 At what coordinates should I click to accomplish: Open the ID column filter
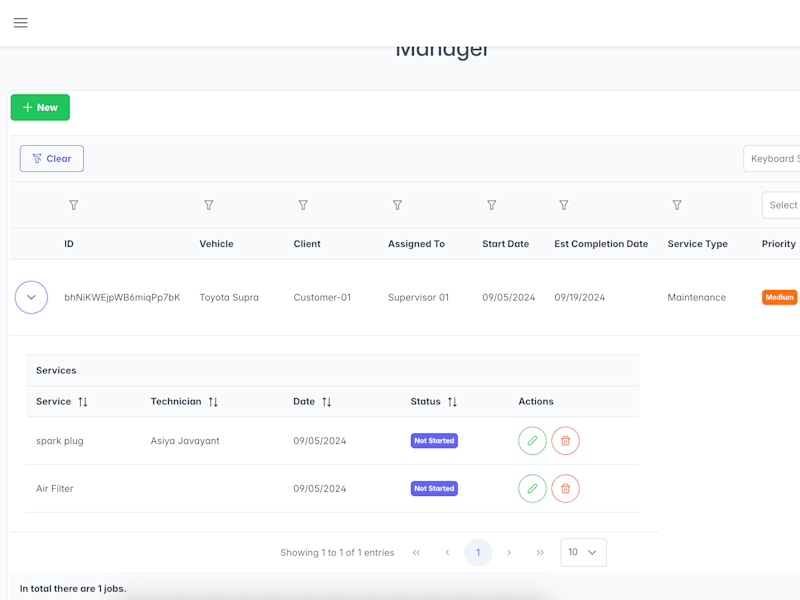[x=73, y=205]
